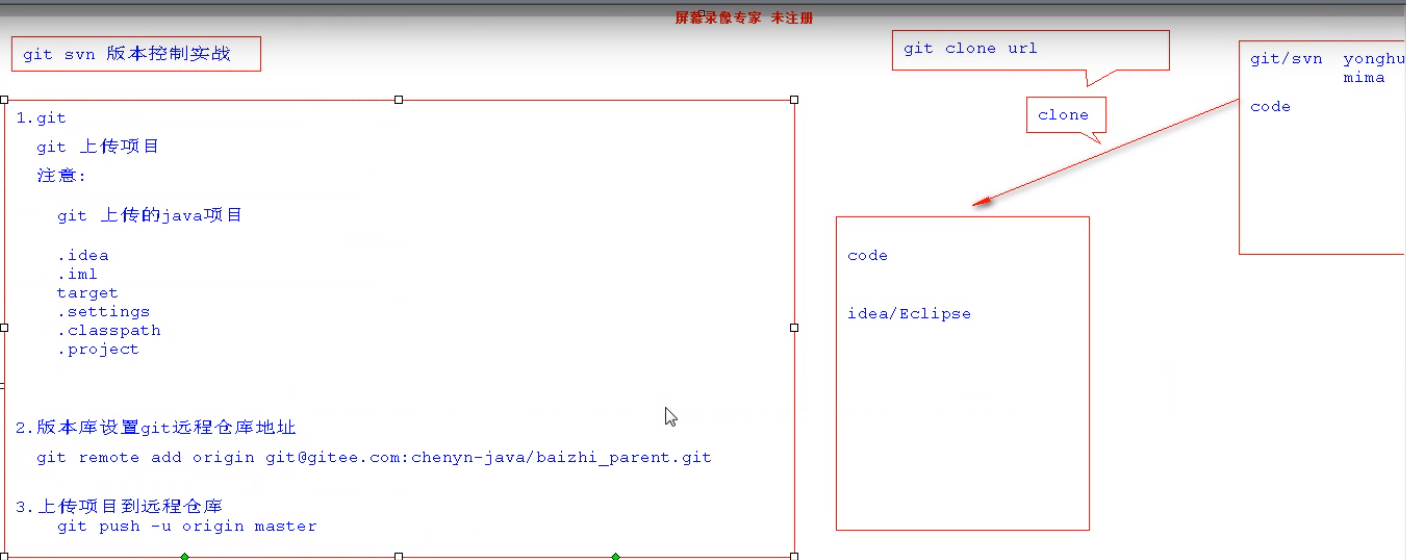
Task: Click the "mima" text
Action: pyautogui.click(x=1364, y=78)
